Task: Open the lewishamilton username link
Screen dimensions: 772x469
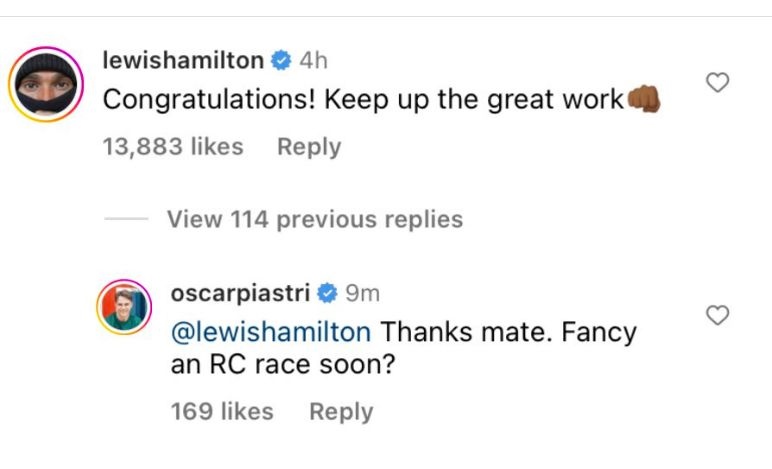Action: [x=183, y=61]
